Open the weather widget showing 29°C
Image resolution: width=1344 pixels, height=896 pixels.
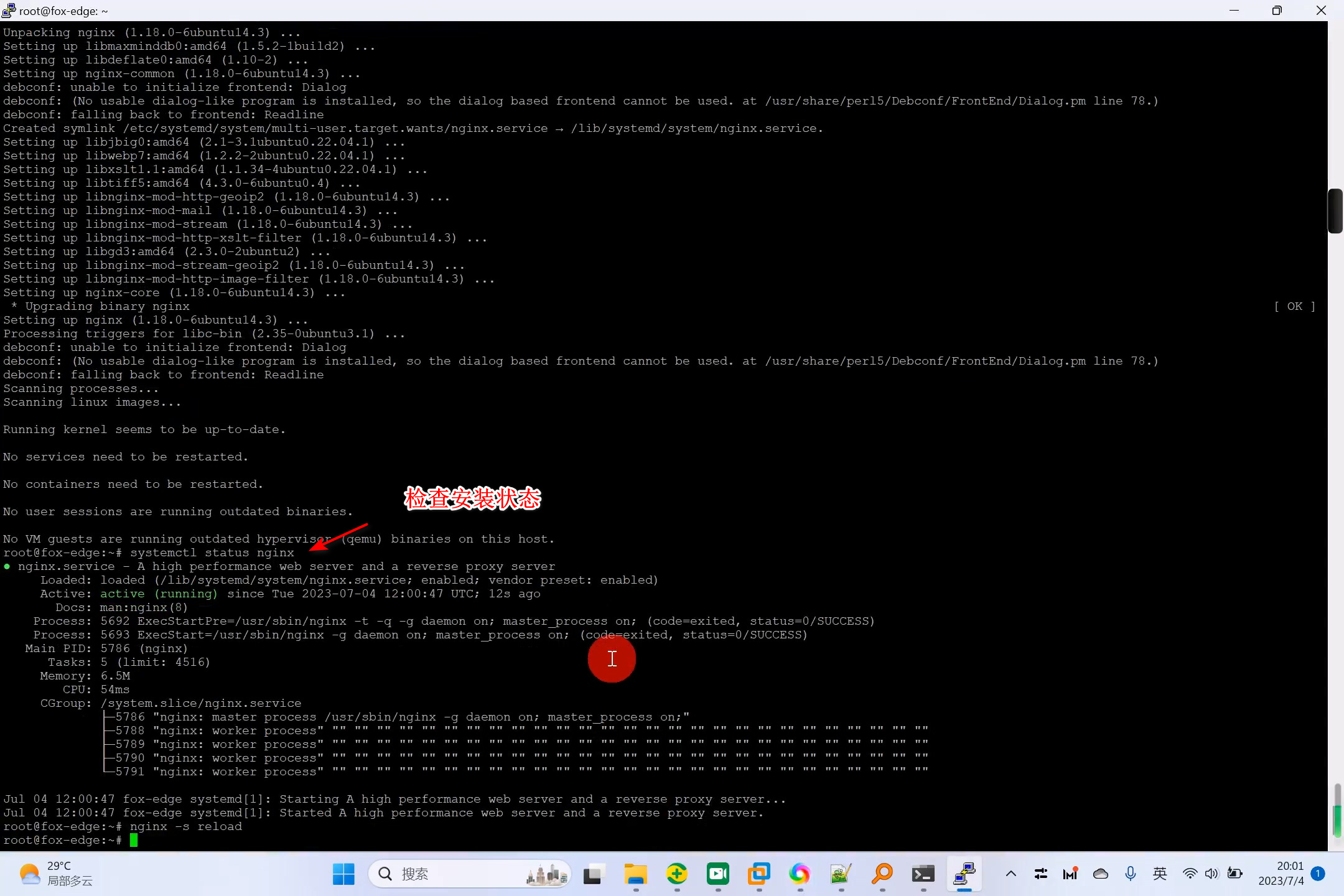56,874
